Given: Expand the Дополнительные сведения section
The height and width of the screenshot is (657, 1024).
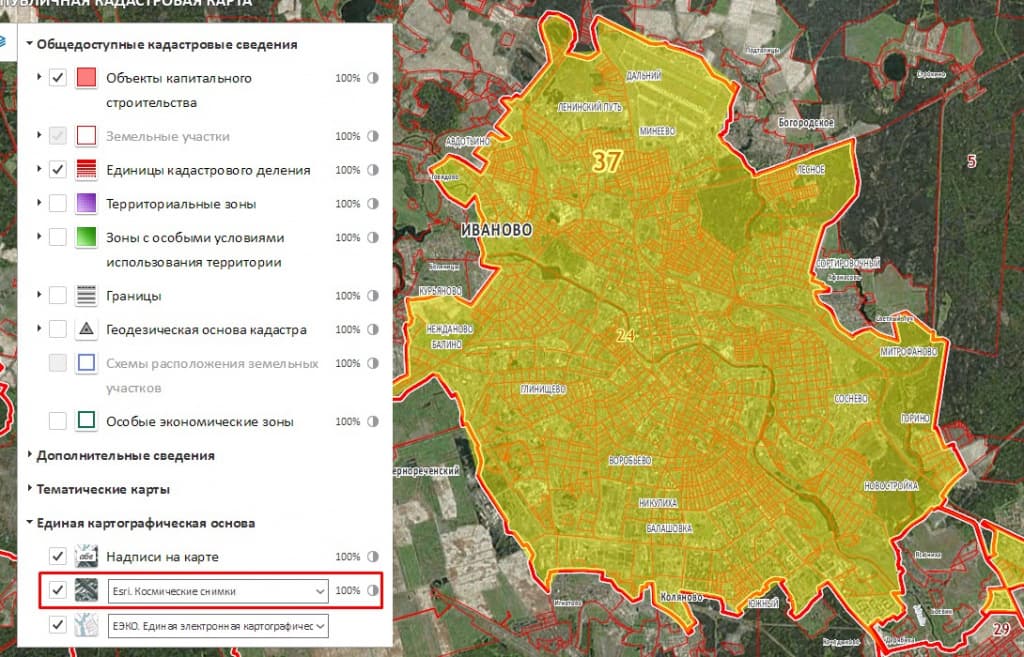Looking at the screenshot, I should click(x=30, y=456).
